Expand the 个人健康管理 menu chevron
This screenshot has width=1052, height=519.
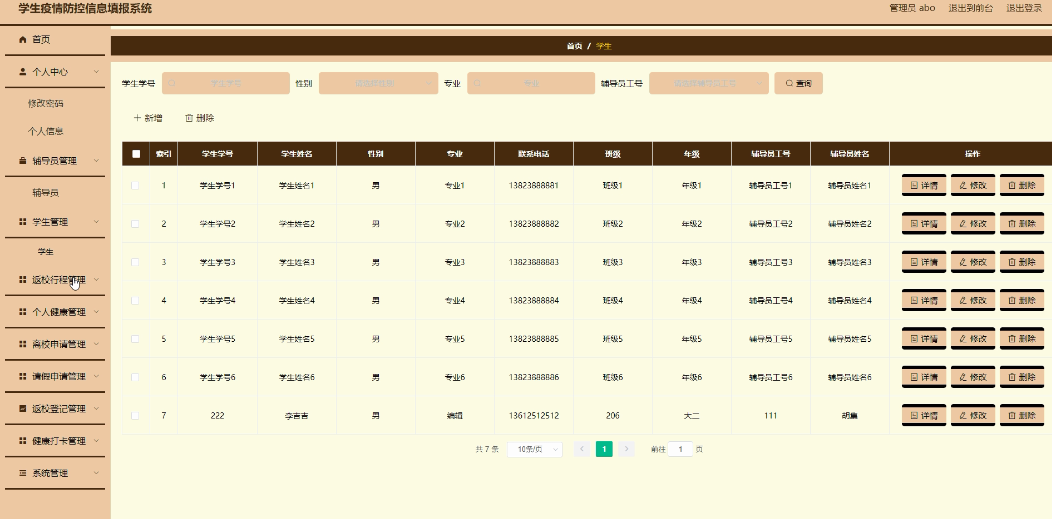[x=97, y=312]
